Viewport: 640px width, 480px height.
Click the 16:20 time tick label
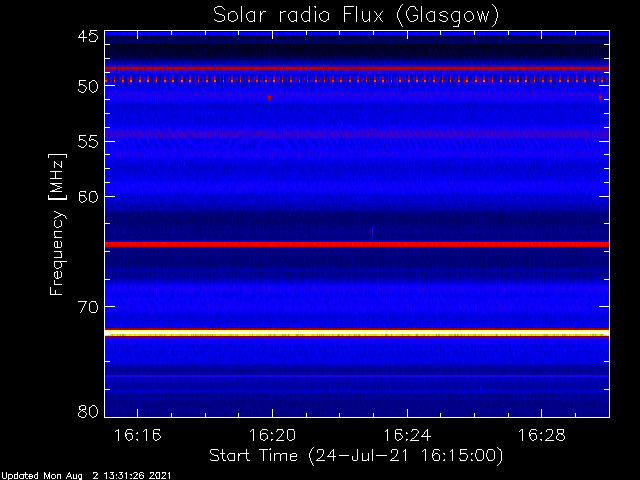click(272, 435)
